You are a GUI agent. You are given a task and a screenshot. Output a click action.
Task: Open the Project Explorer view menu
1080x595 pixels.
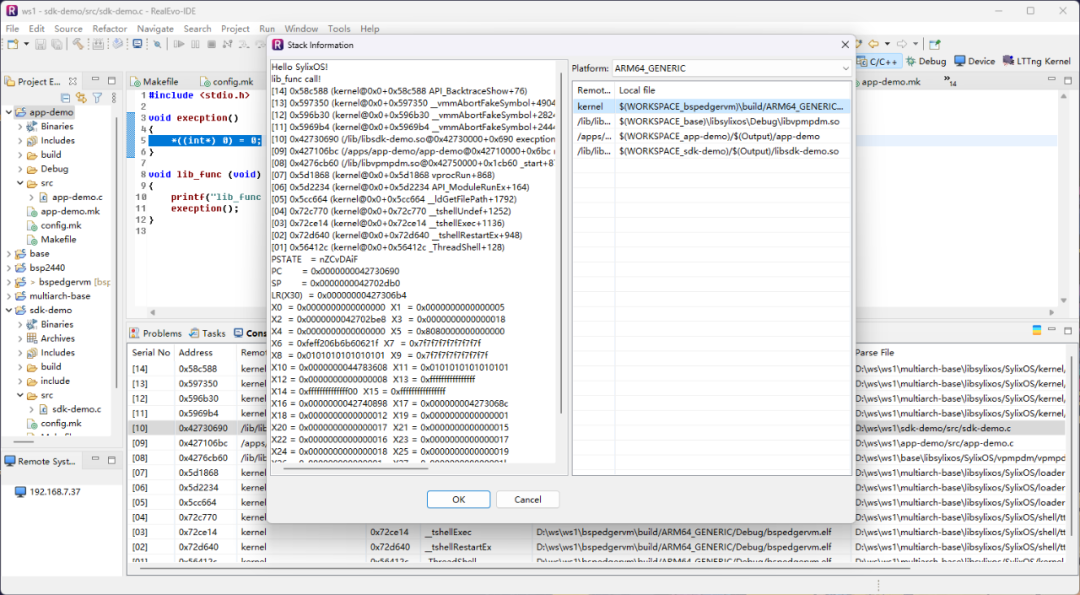pos(114,98)
